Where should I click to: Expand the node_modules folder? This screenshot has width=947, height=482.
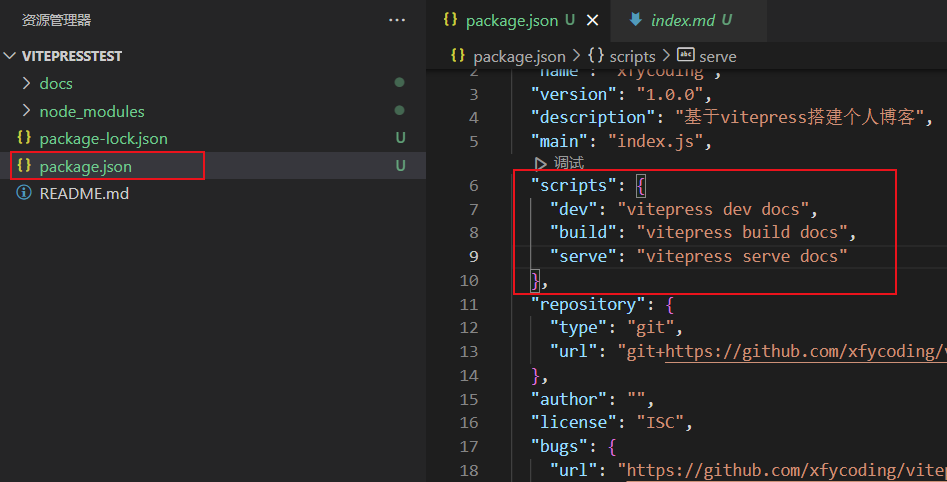point(26,111)
